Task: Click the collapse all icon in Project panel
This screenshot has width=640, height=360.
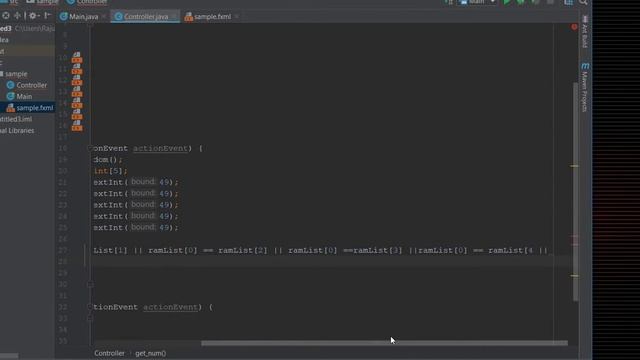Action: tap(17, 16)
